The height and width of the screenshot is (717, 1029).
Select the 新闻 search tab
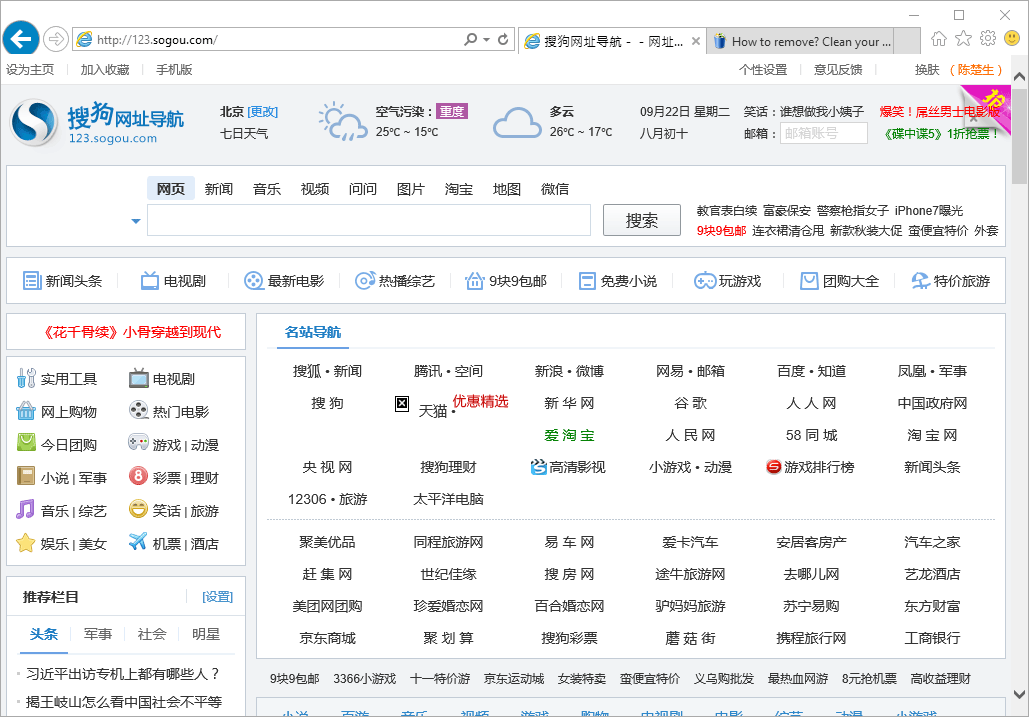click(219, 189)
